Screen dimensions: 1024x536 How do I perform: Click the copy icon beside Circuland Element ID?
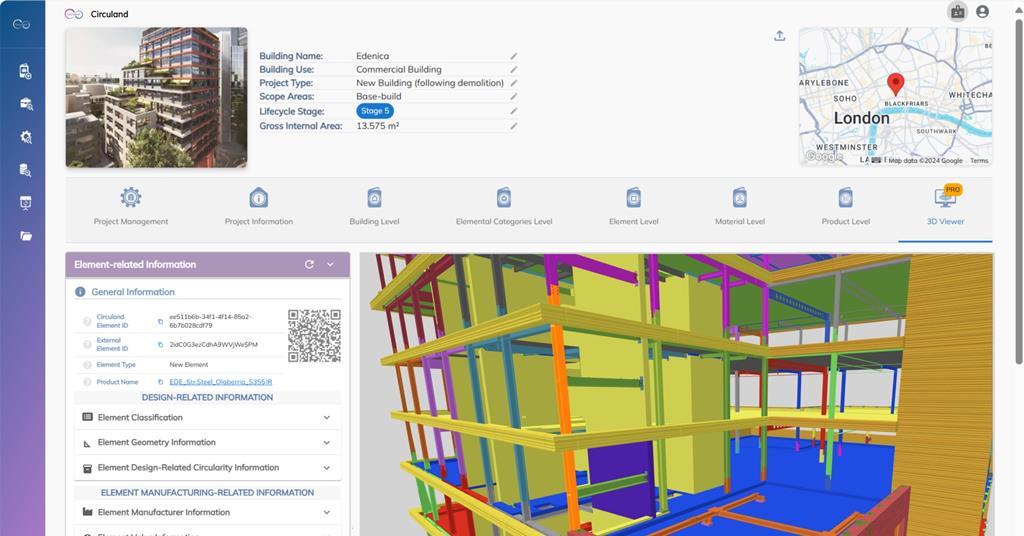160,321
